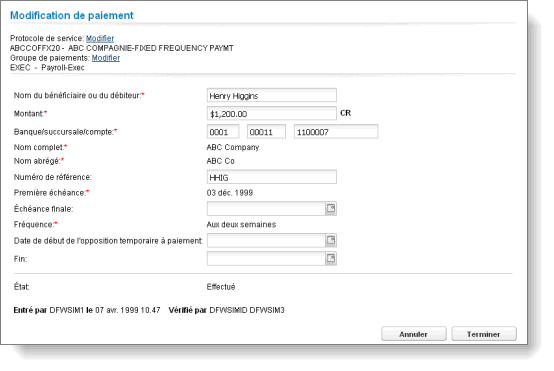Click the 'Entré par DFWSIM1' entry text
Screen dimensions: 554x371
[49, 310]
